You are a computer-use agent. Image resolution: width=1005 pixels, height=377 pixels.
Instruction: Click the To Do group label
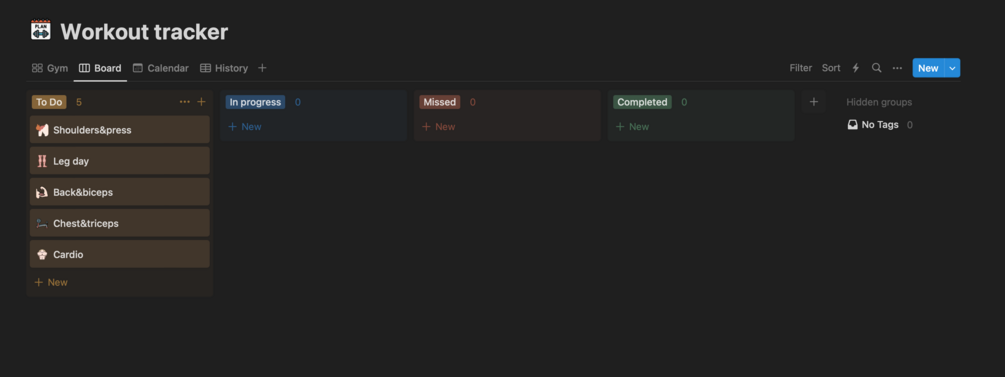pos(49,102)
